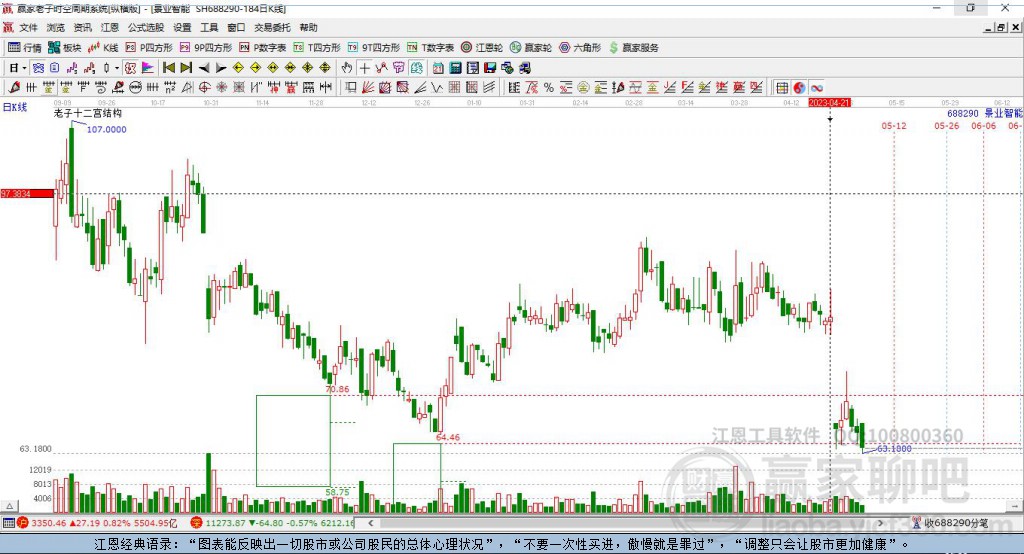Screen dimensions: 1024x554
Task: Select the red pencil drawing tool
Action: pyautogui.click(x=14, y=88)
